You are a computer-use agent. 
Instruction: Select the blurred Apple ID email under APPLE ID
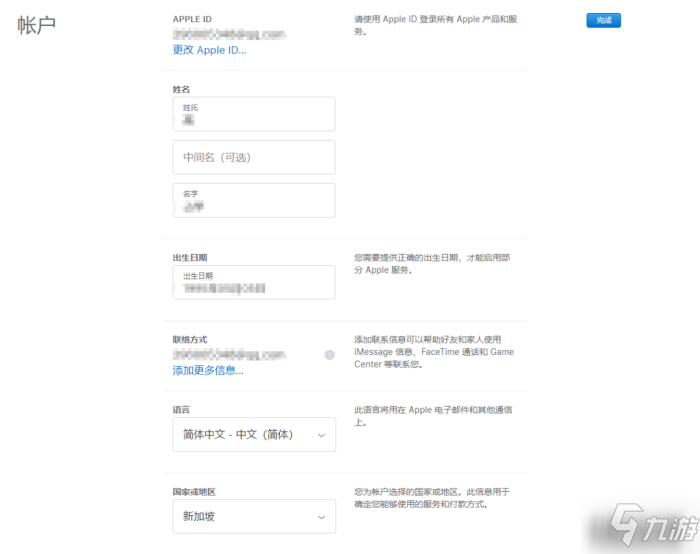(x=229, y=34)
